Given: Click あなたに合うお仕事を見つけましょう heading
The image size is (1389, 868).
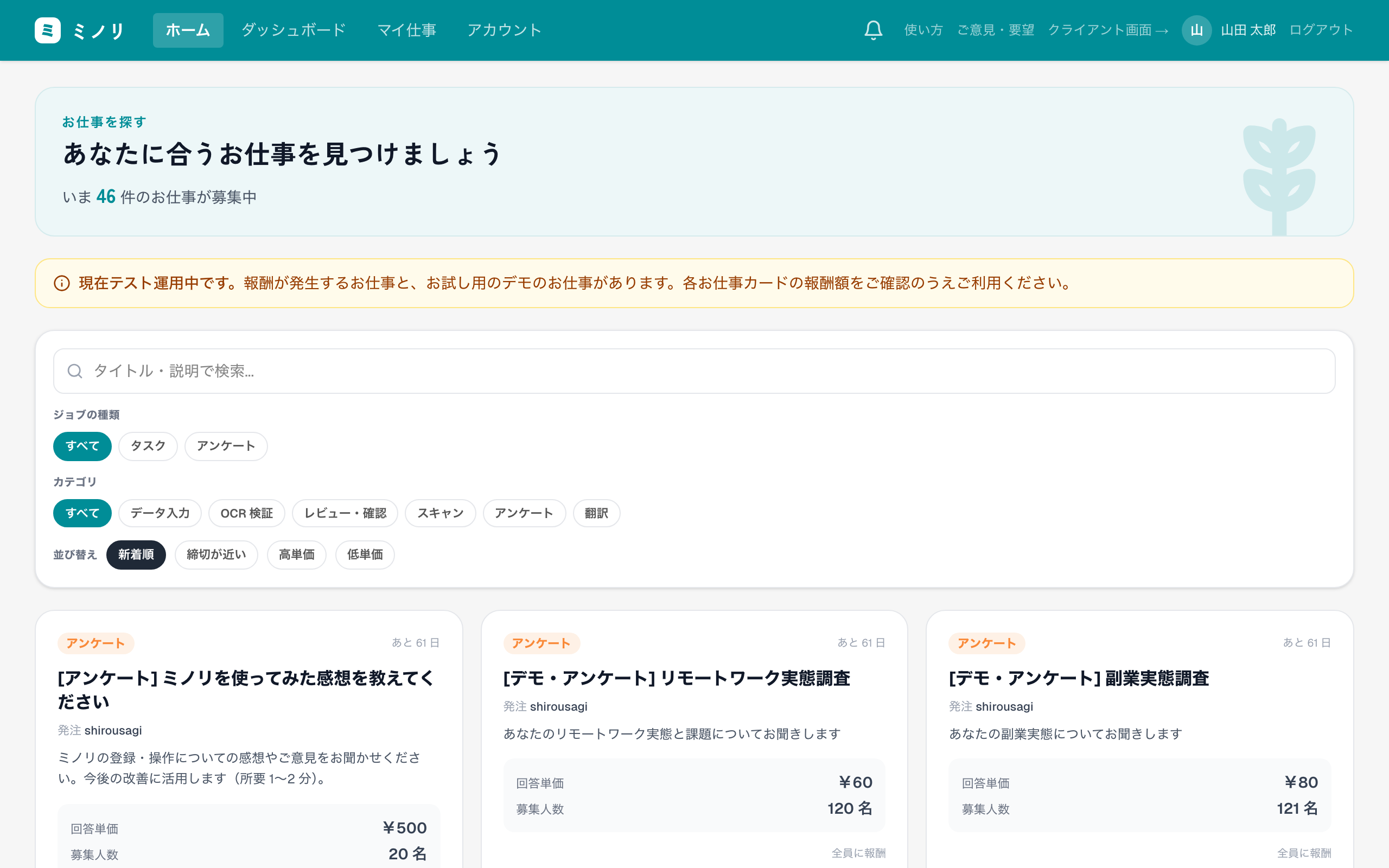Looking at the screenshot, I should [x=282, y=154].
